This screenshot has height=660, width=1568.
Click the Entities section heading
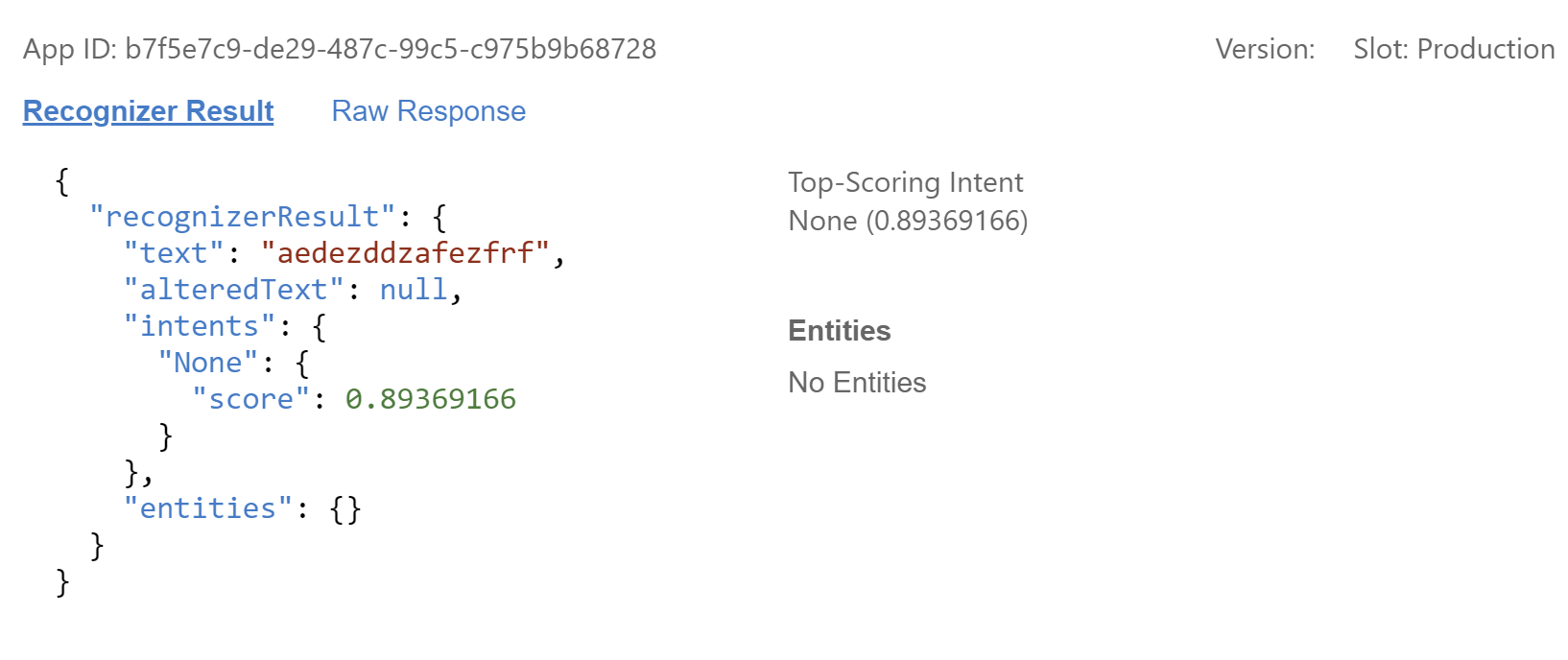(839, 330)
